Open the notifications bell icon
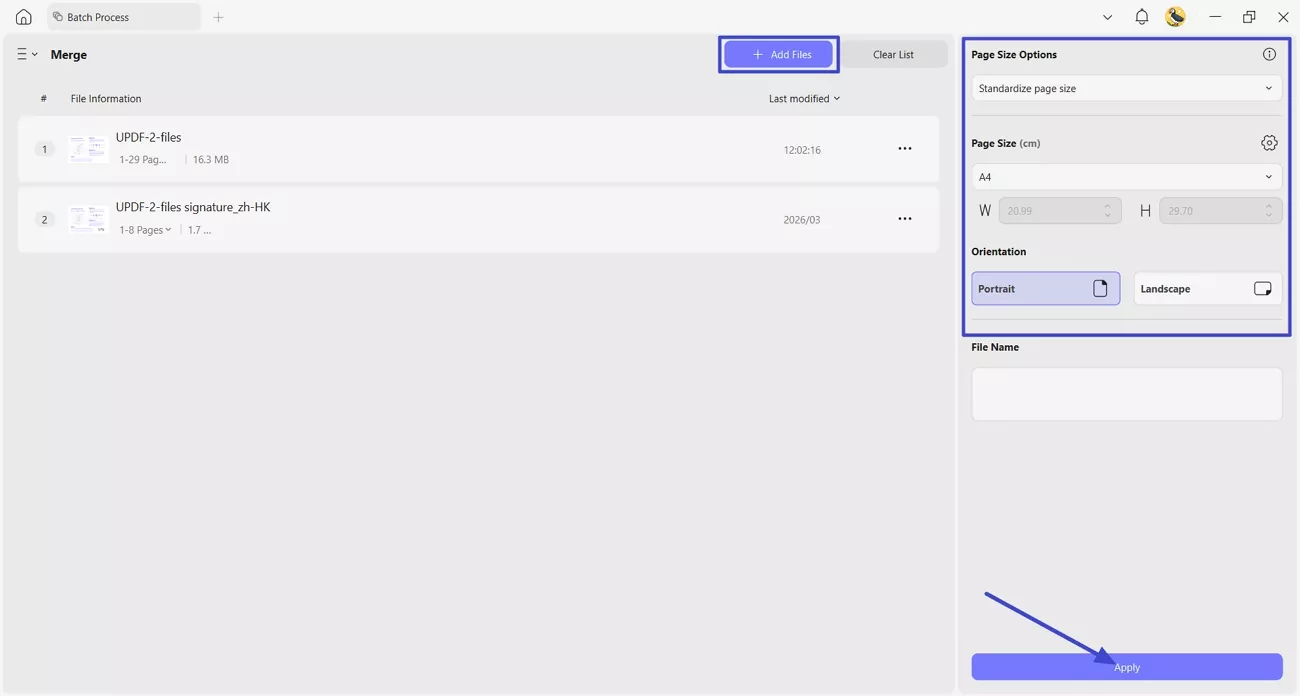Viewport: 1300px width, 696px height. [x=1141, y=16]
